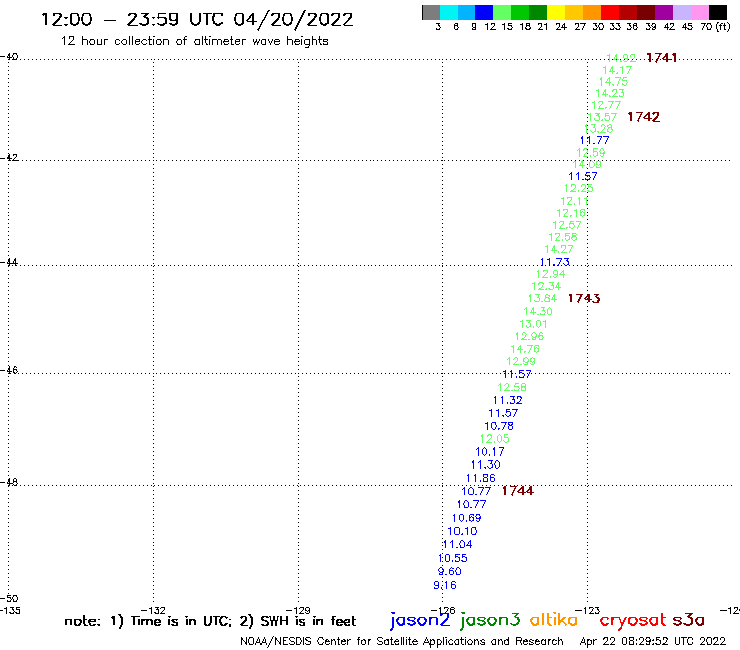Image resolution: width=740 pixels, height=650 pixels.
Task: Click the jason3 satellite label
Action: click(x=490, y=620)
